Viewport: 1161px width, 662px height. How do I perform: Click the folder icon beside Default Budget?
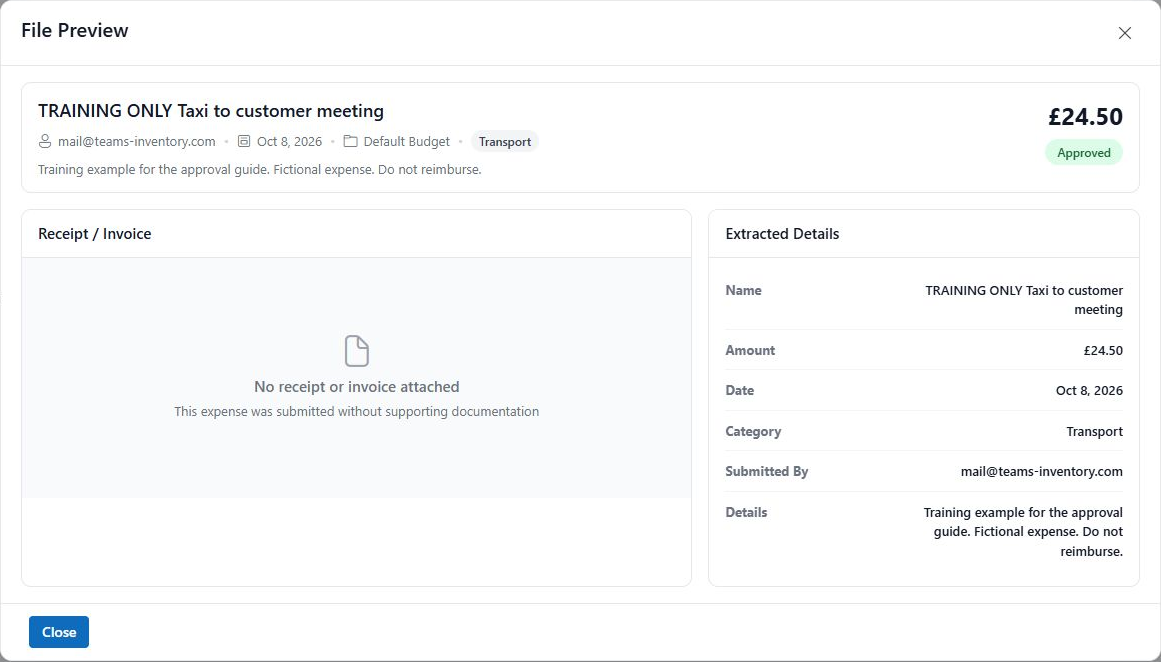point(350,141)
